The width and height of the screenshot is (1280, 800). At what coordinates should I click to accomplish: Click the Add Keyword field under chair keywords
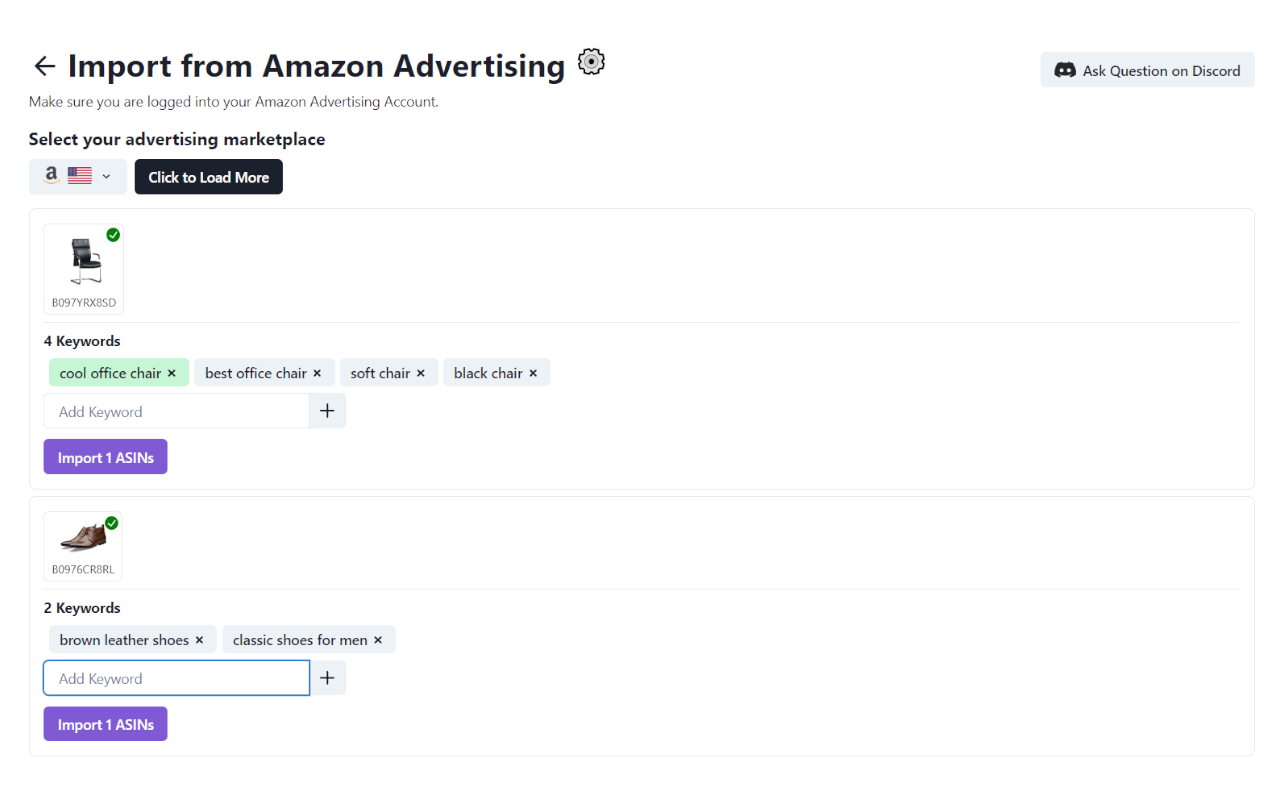(176, 410)
